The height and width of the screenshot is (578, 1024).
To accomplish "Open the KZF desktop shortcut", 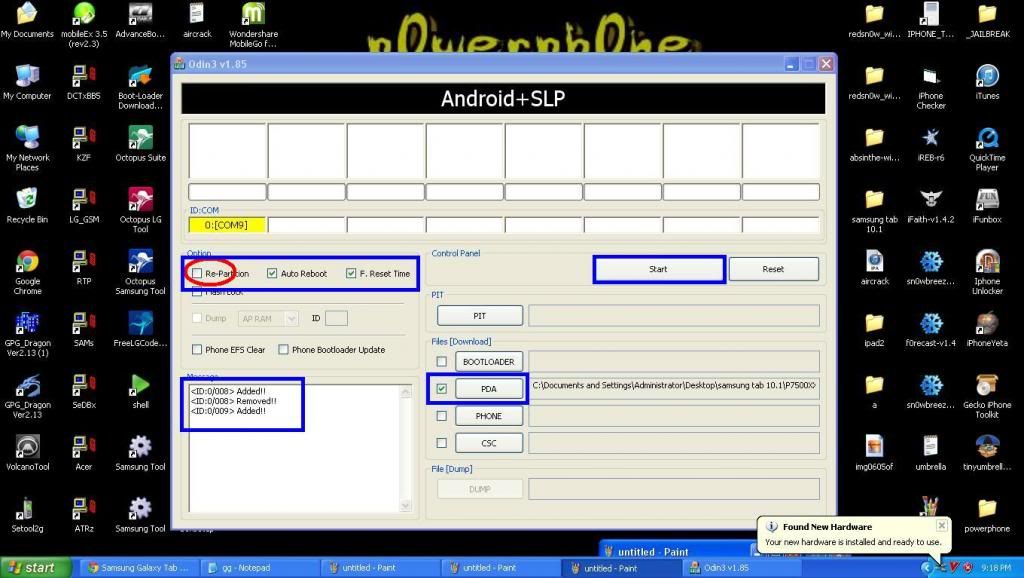I will [84, 144].
